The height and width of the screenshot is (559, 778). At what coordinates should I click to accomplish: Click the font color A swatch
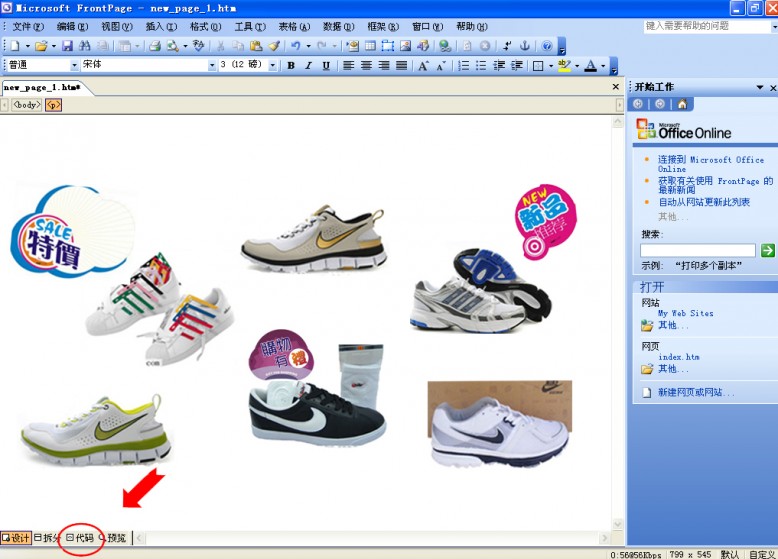point(590,65)
